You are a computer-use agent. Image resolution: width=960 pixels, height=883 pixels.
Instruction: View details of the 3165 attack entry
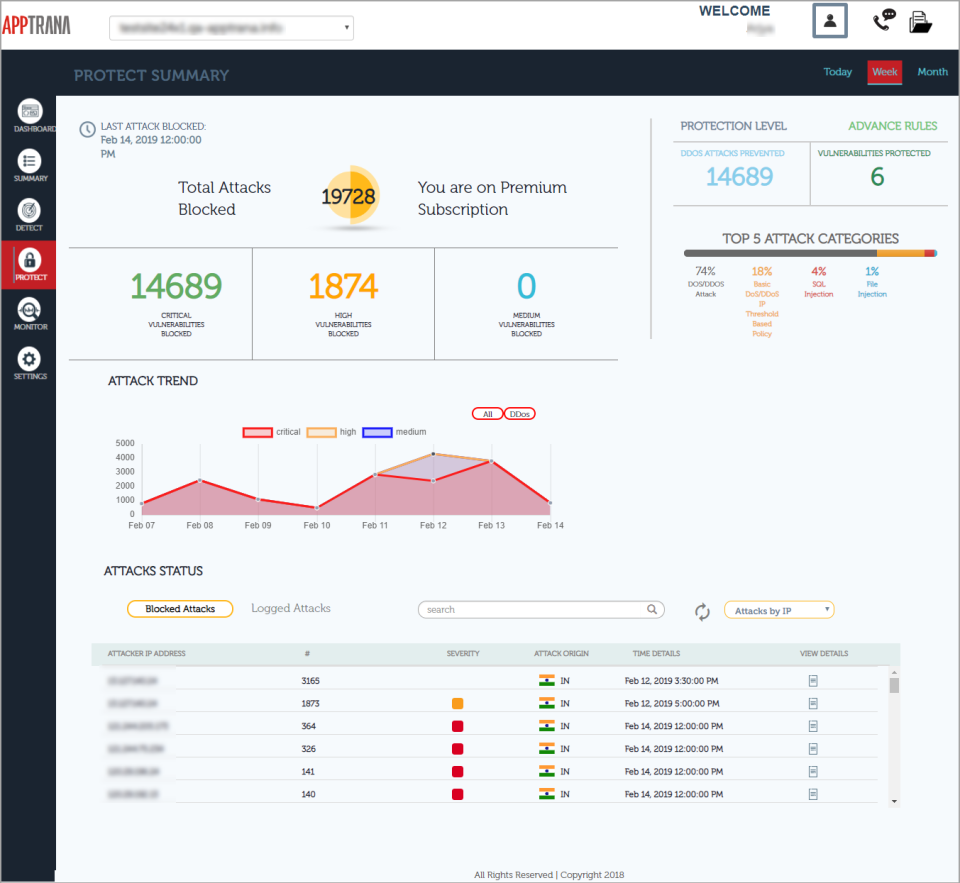(x=813, y=680)
